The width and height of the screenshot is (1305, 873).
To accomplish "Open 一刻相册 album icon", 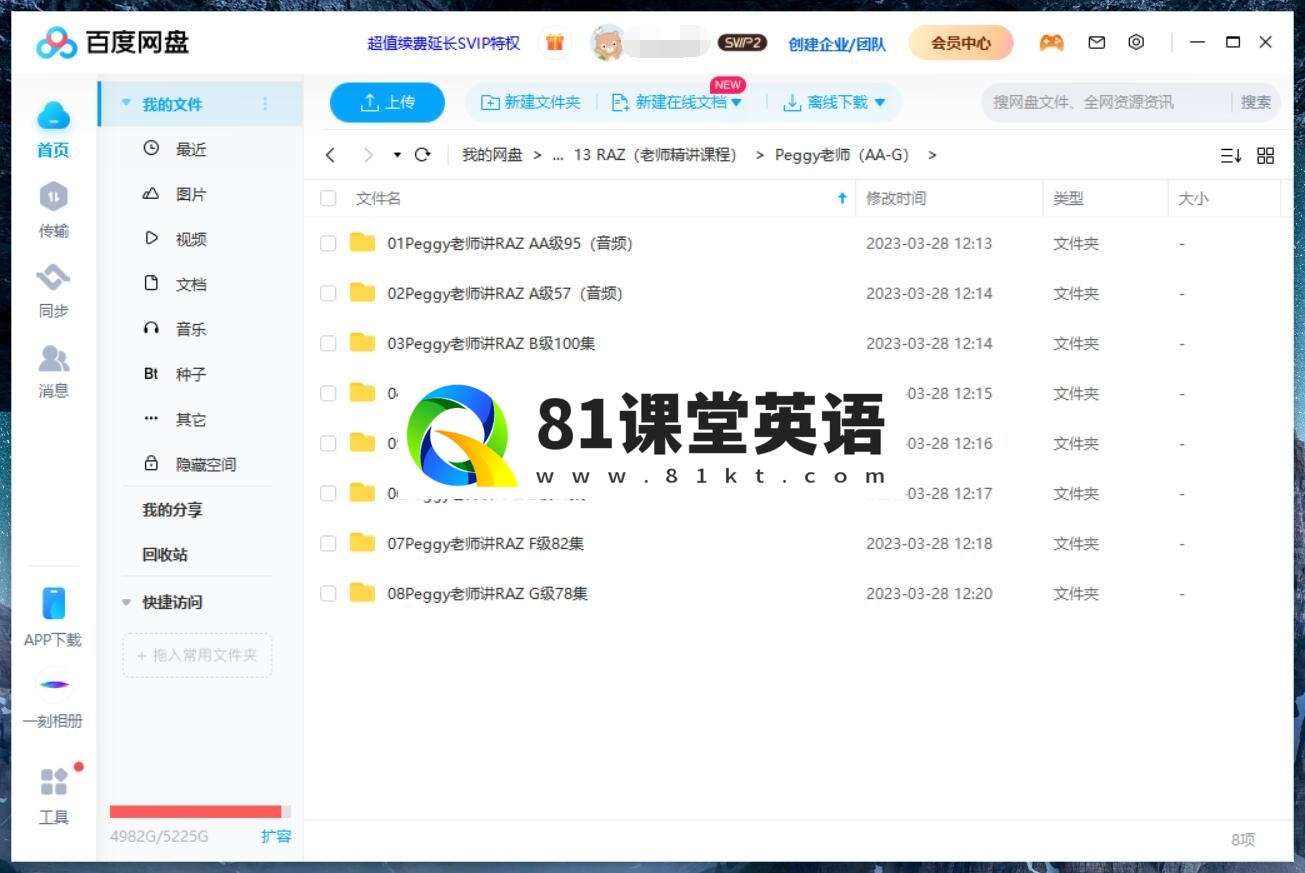I will tap(54, 684).
